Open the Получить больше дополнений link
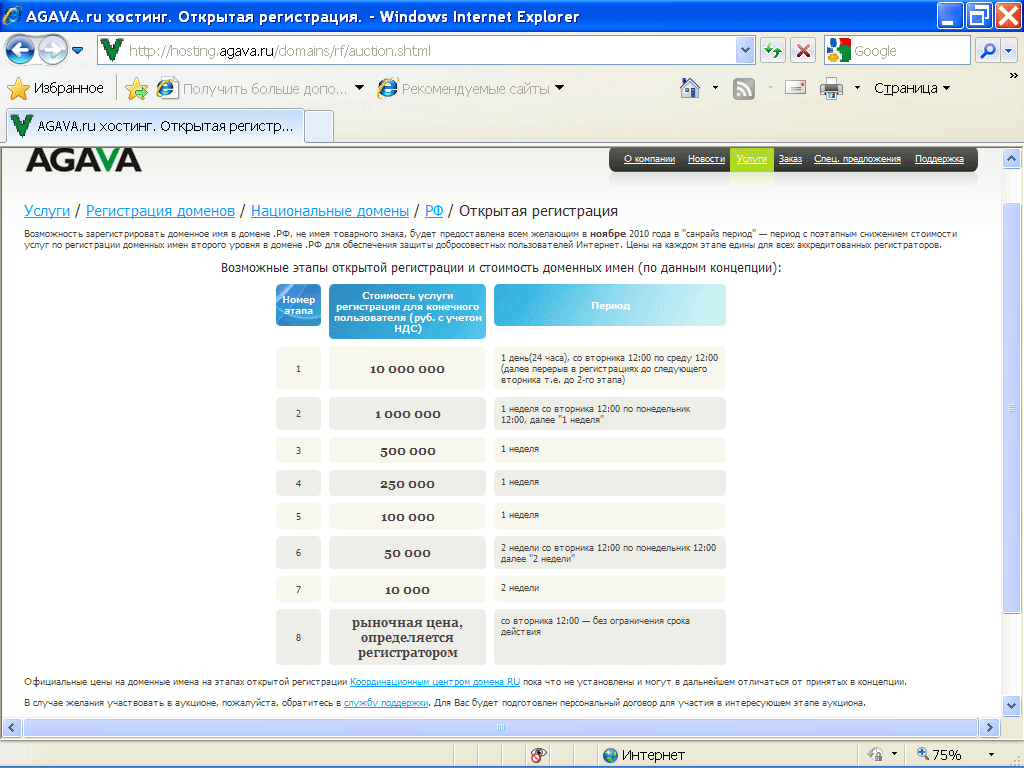The image size is (1024, 768). (x=252, y=88)
